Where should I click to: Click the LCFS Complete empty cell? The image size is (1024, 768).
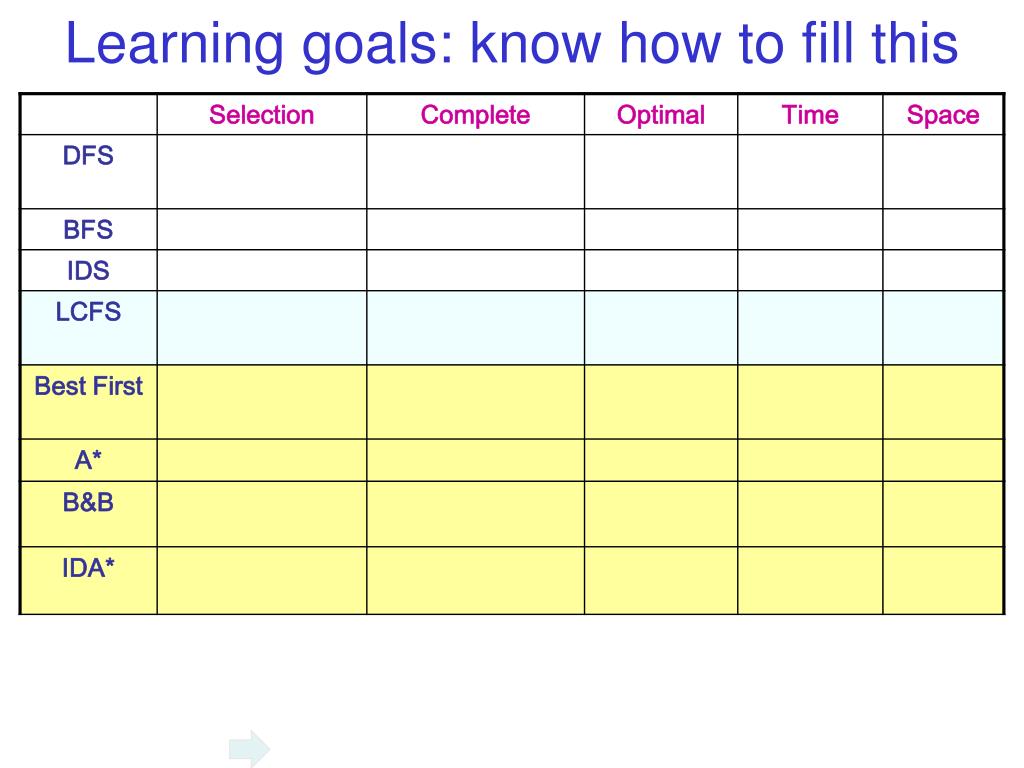pyautogui.click(x=475, y=328)
